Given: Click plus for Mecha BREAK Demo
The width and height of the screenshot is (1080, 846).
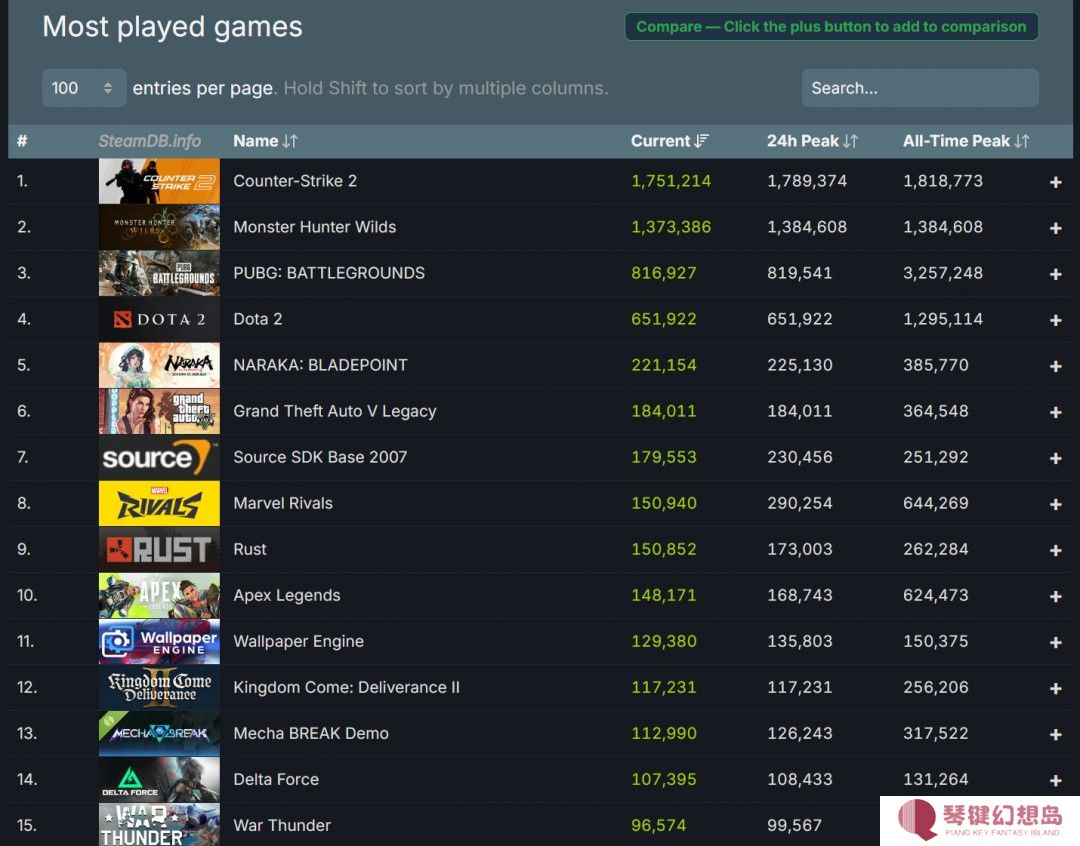Looking at the screenshot, I should 1055,734.
